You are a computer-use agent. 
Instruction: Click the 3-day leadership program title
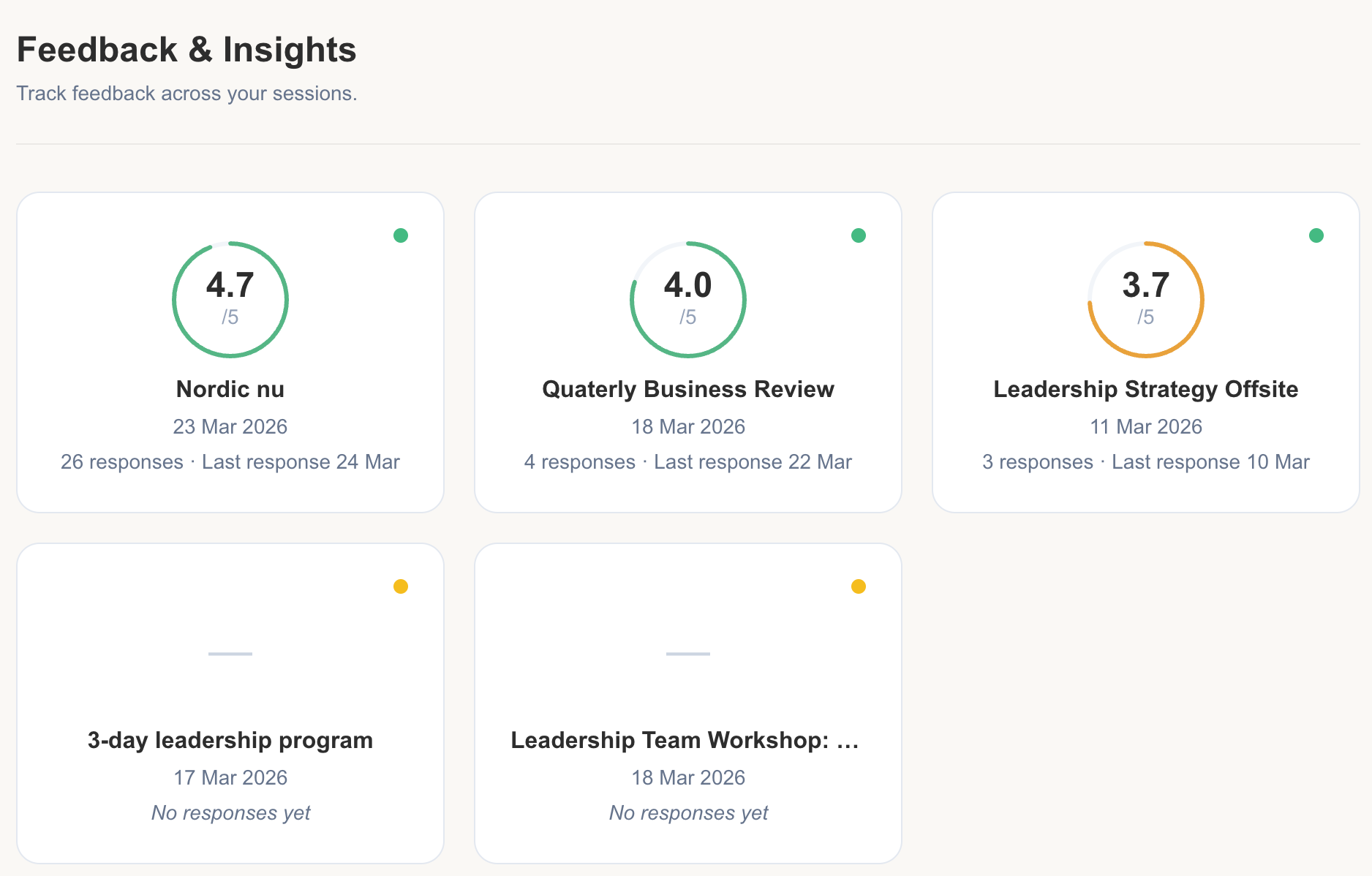point(230,740)
